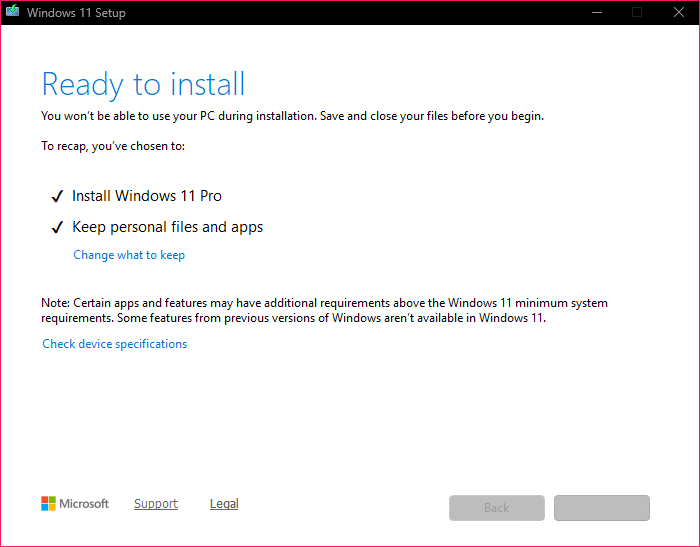Click the 'Install Windows 11 Pro' text
This screenshot has width=700, height=547.
point(147,196)
